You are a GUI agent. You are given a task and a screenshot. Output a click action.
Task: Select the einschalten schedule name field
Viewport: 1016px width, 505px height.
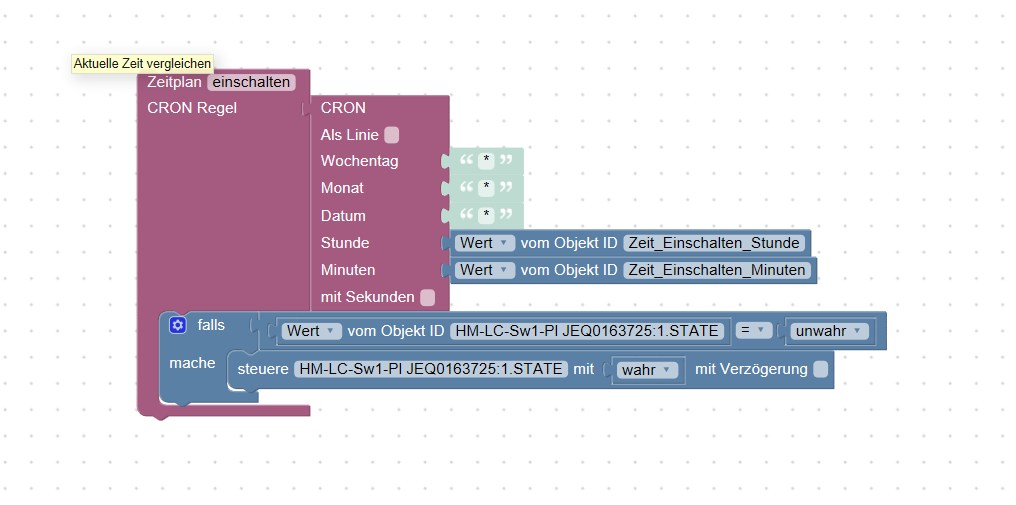point(251,82)
